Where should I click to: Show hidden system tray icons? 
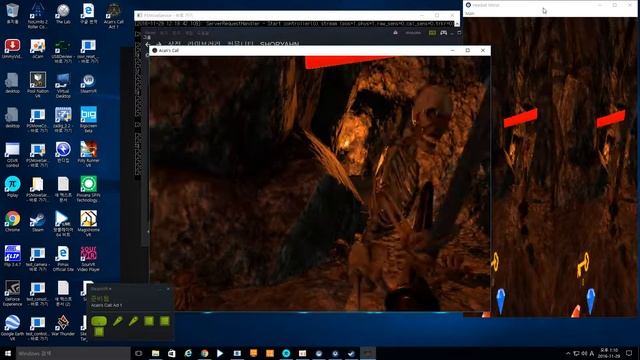point(568,353)
